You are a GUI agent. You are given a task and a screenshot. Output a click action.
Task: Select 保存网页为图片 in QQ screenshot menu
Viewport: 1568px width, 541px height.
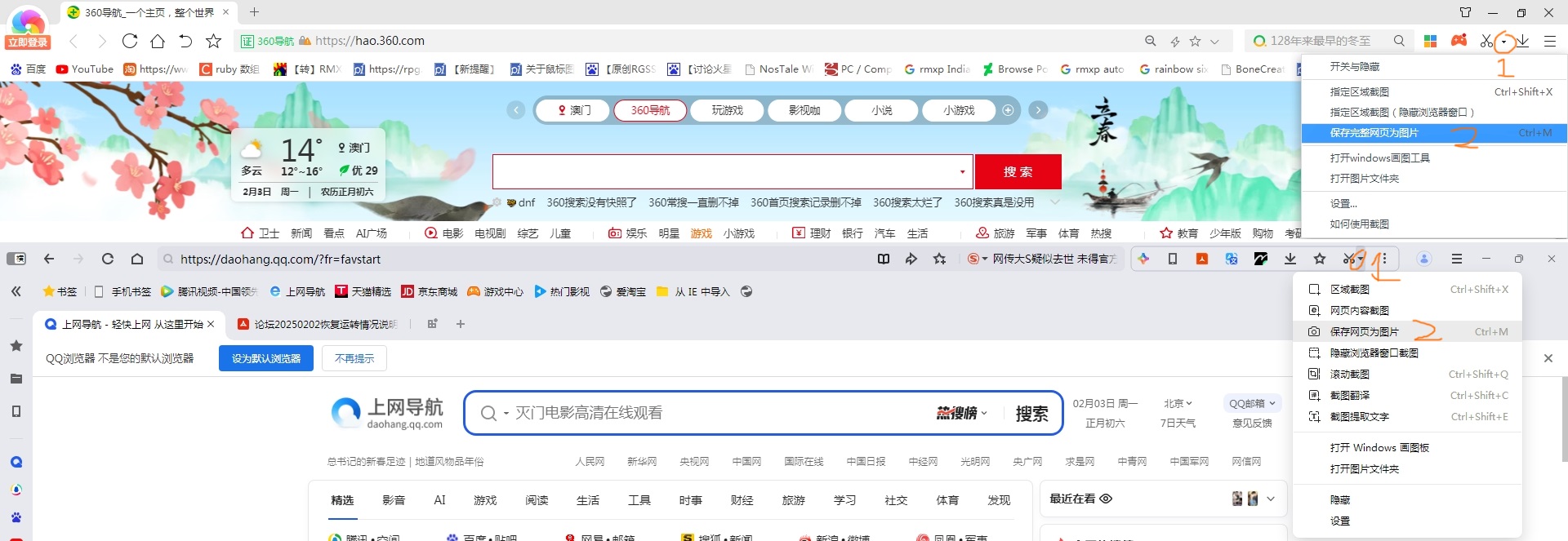click(x=1407, y=331)
